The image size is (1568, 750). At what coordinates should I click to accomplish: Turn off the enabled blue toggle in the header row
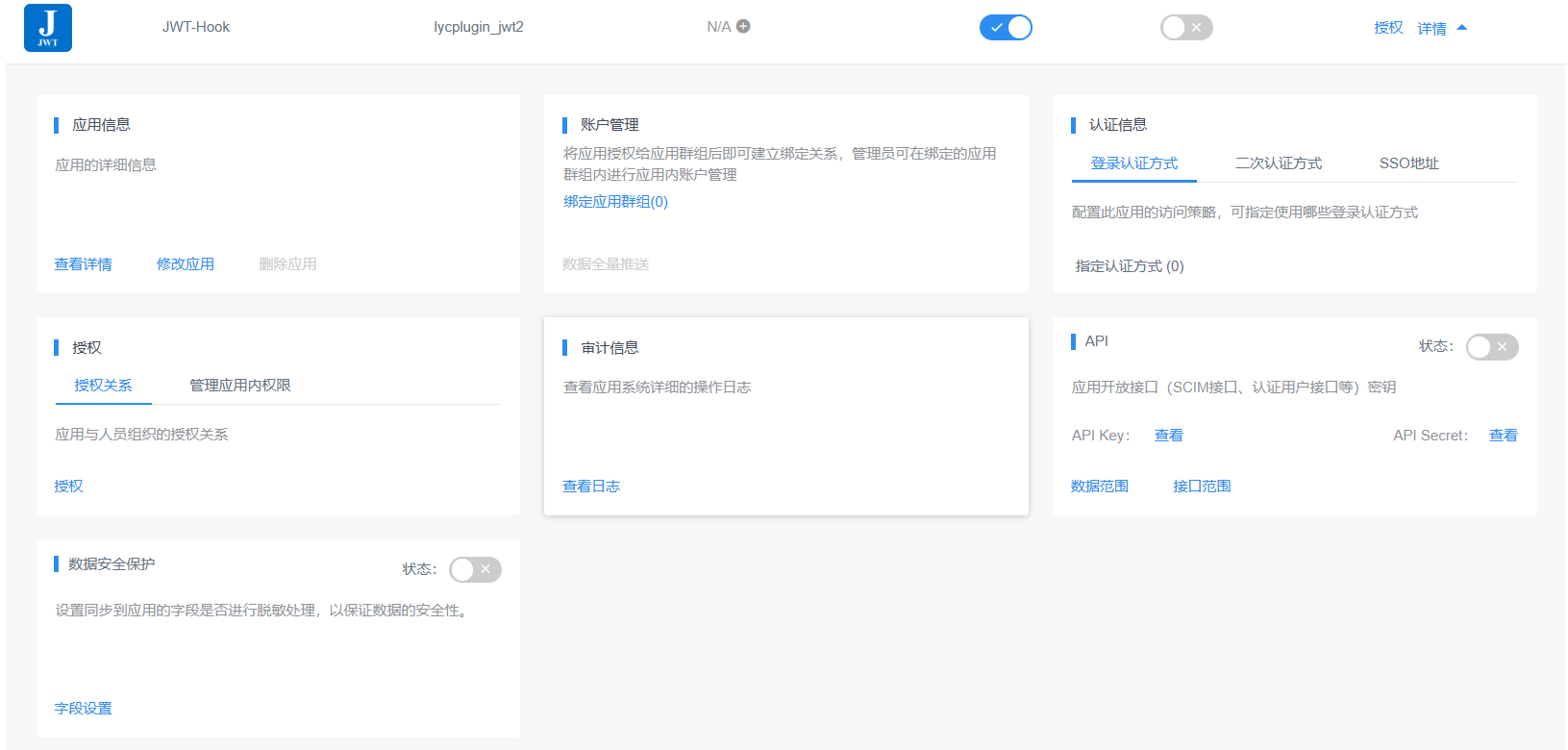(1005, 28)
